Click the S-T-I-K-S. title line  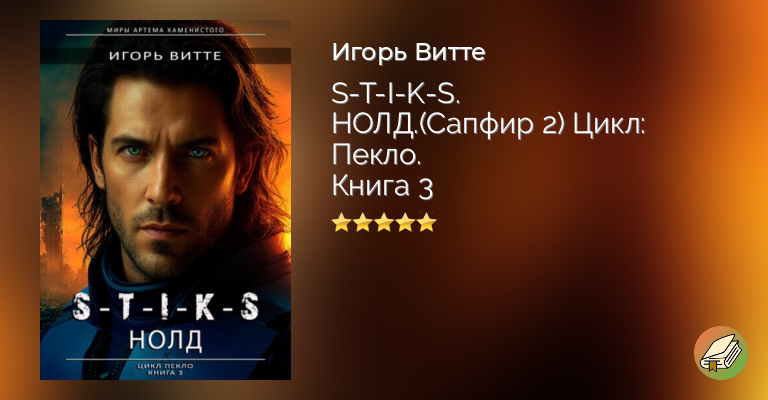pyautogui.click(x=396, y=94)
